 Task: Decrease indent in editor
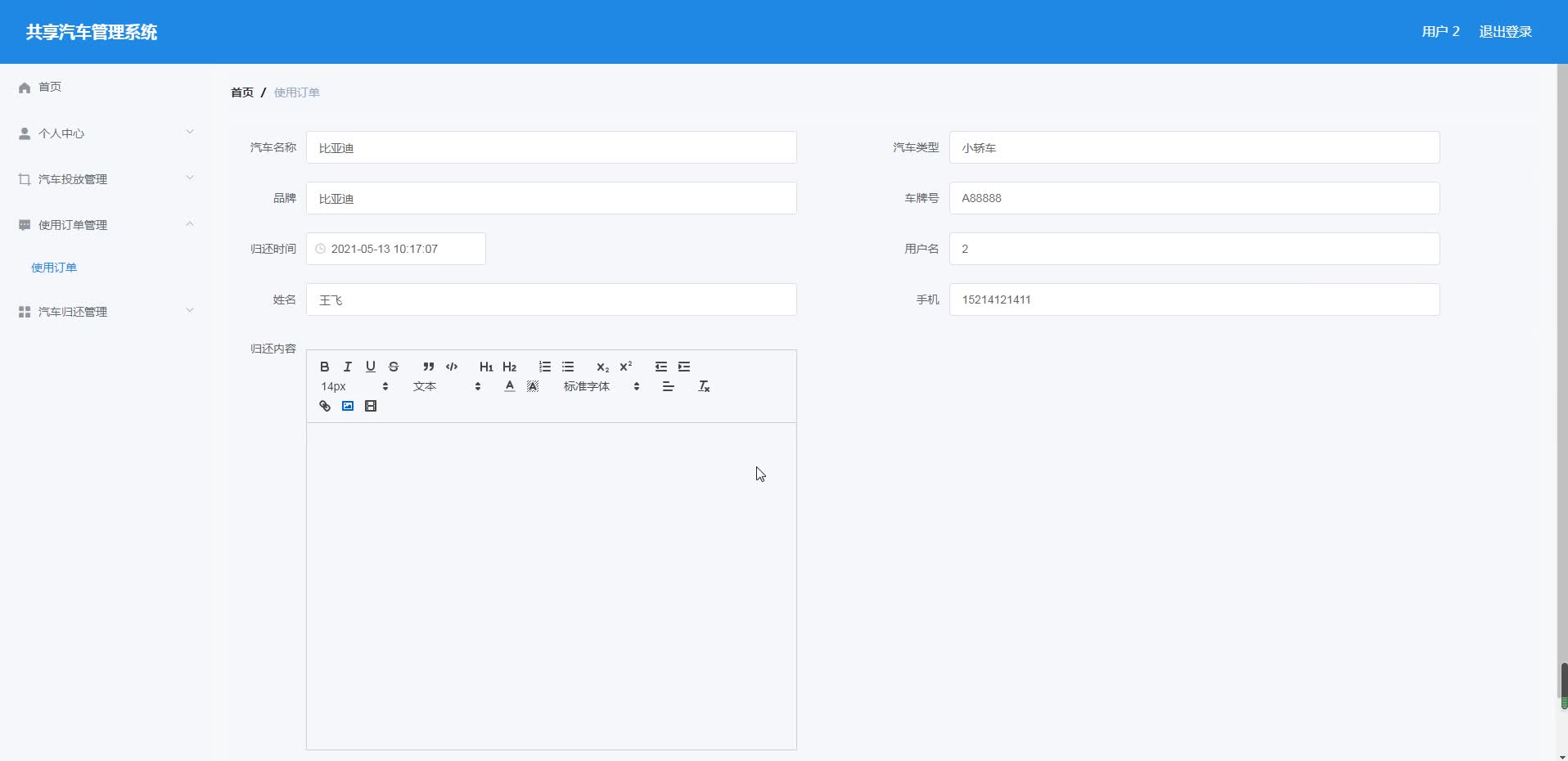[x=661, y=367]
